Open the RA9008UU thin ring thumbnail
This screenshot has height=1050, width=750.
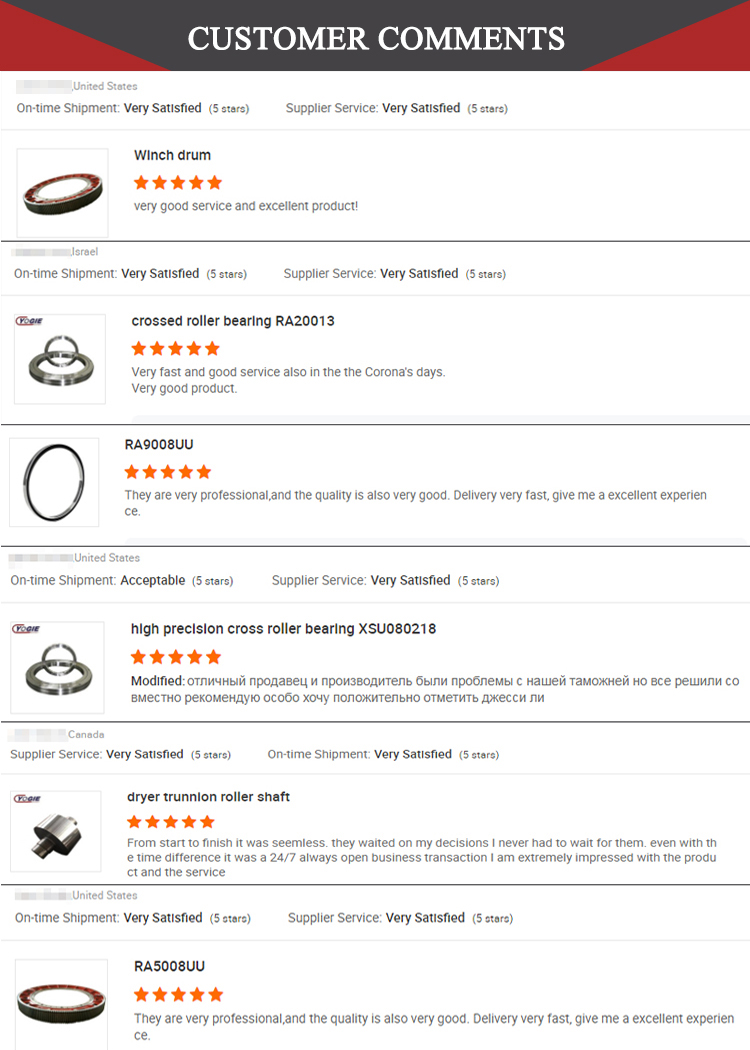(x=54, y=482)
